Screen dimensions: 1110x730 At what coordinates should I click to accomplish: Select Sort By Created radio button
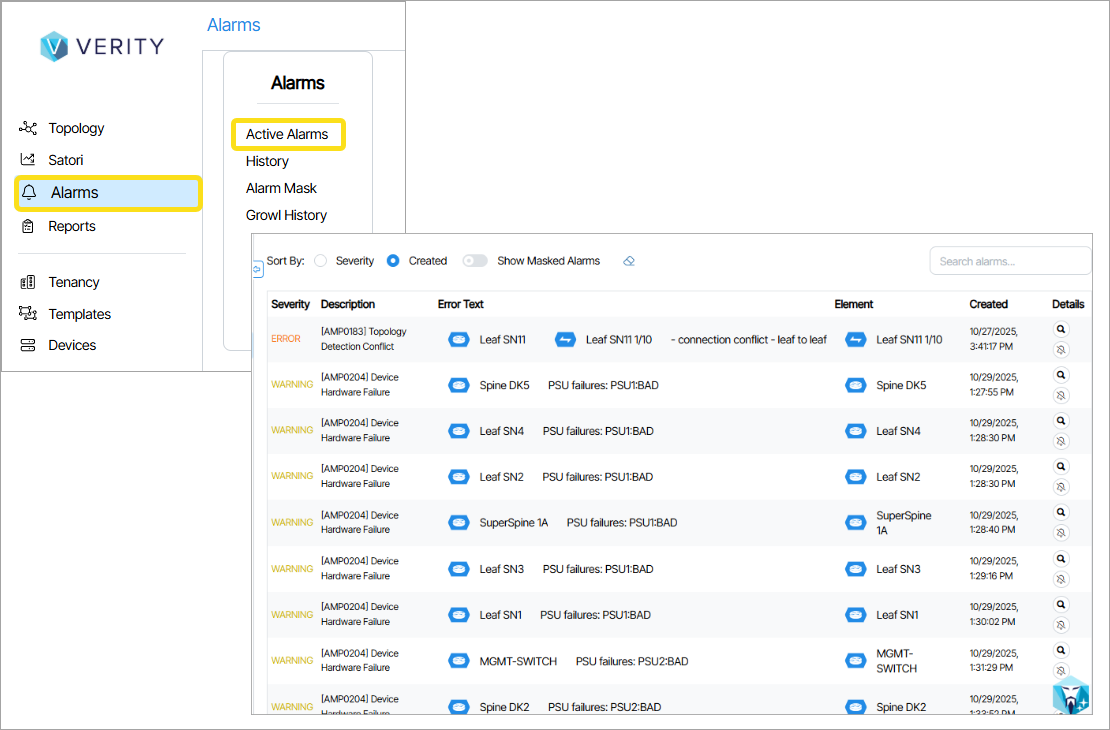pos(393,261)
